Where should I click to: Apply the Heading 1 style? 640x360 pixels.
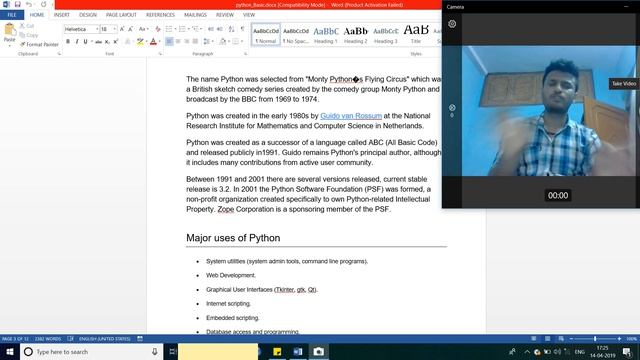click(x=326, y=35)
